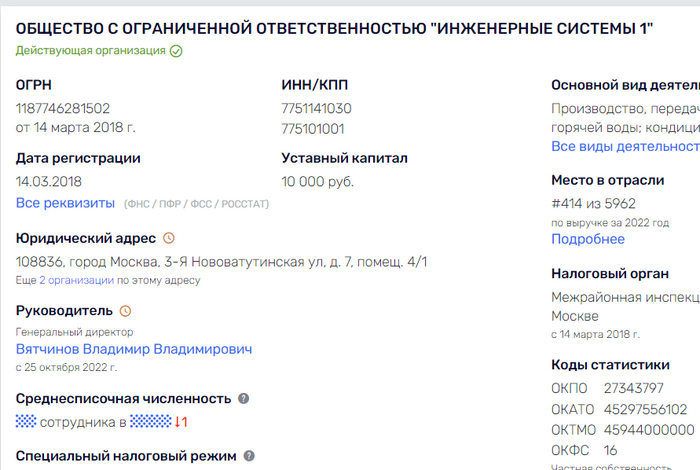
Task: Click the 'Действующая организация' status label
Action: (91, 51)
